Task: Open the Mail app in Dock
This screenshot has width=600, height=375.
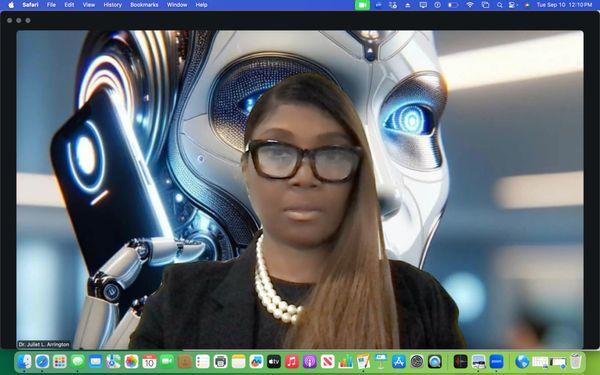Action: click(96, 361)
